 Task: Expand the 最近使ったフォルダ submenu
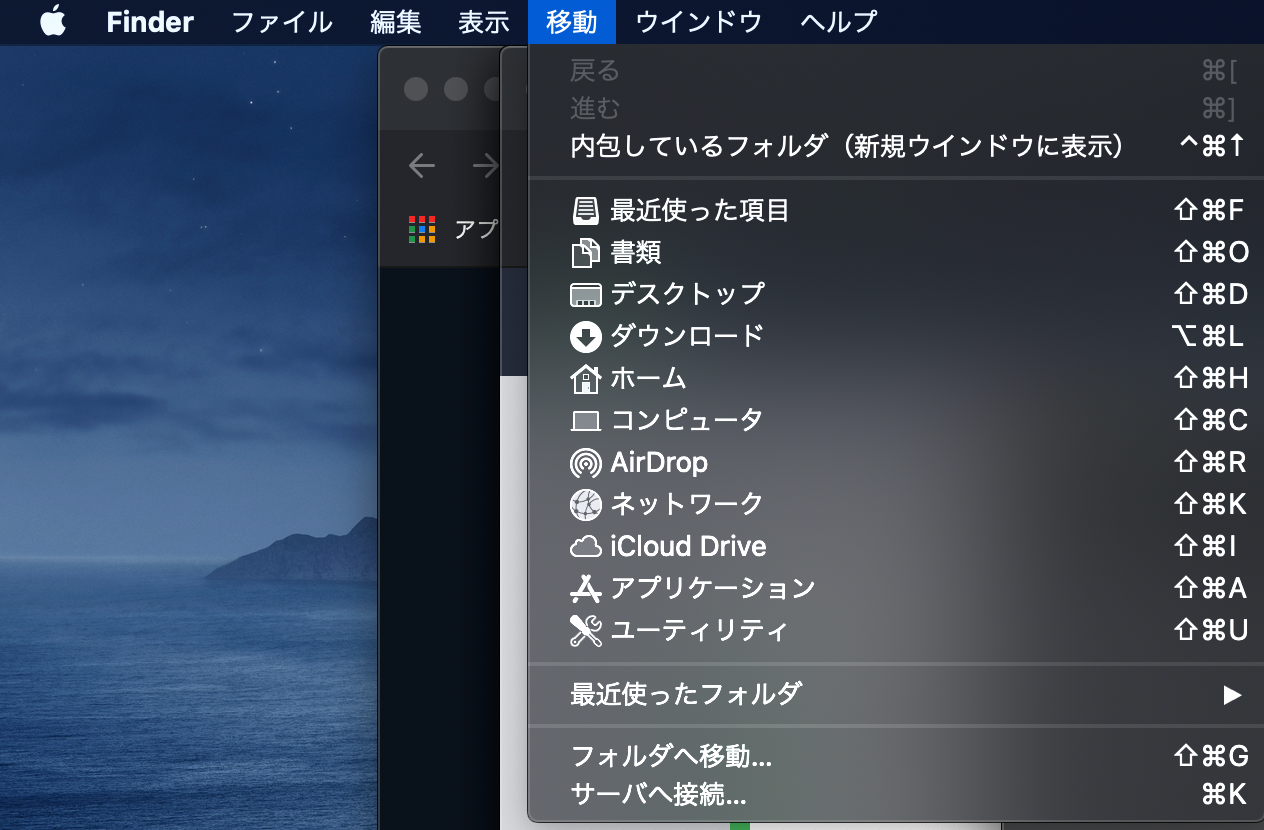click(x=896, y=694)
